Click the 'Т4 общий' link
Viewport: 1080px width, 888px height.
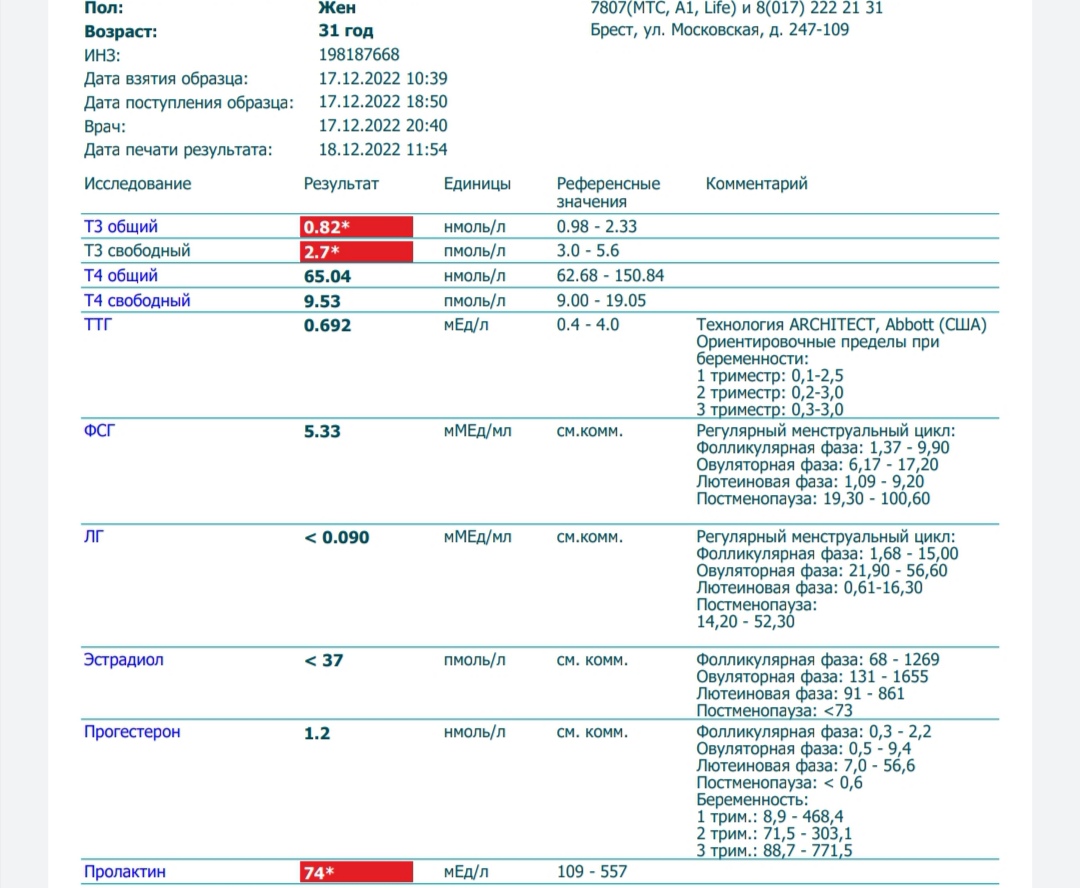pyautogui.click(x=121, y=276)
